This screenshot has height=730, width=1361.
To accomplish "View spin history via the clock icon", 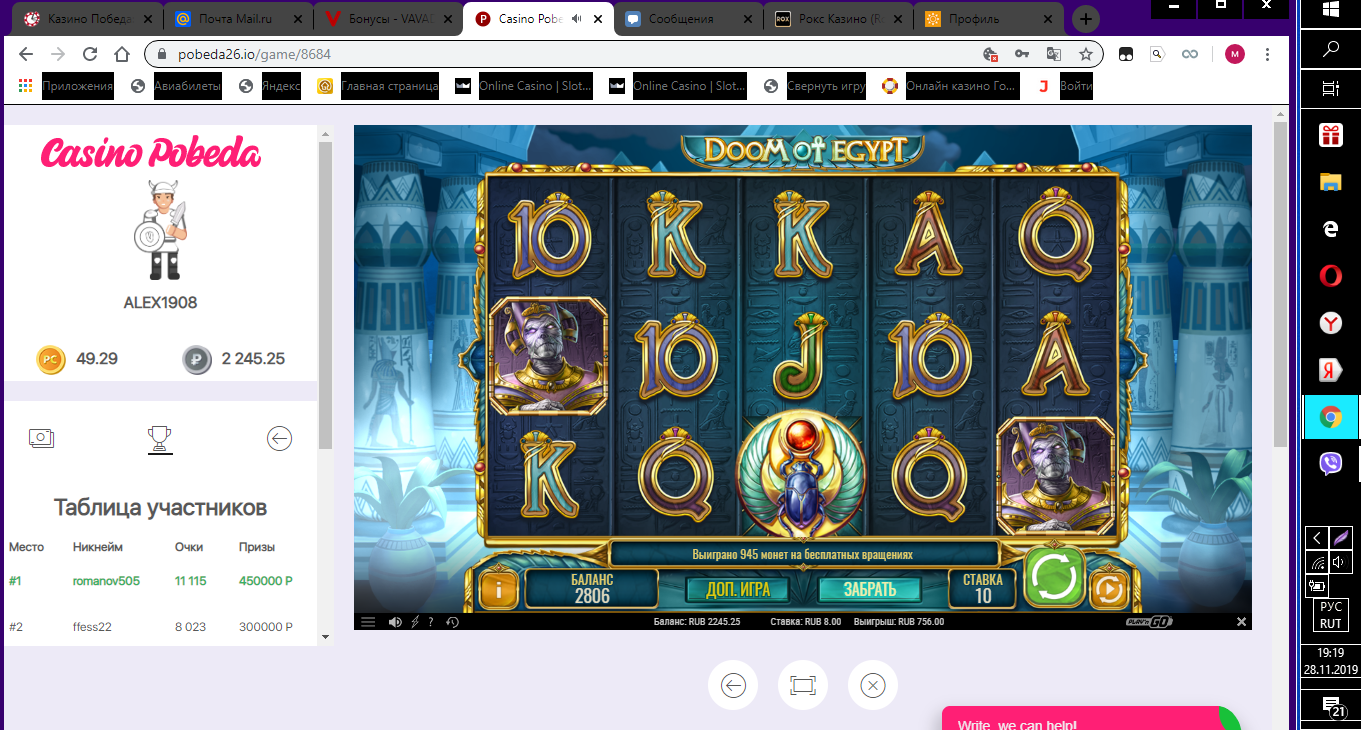I will (x=452, y=621).
